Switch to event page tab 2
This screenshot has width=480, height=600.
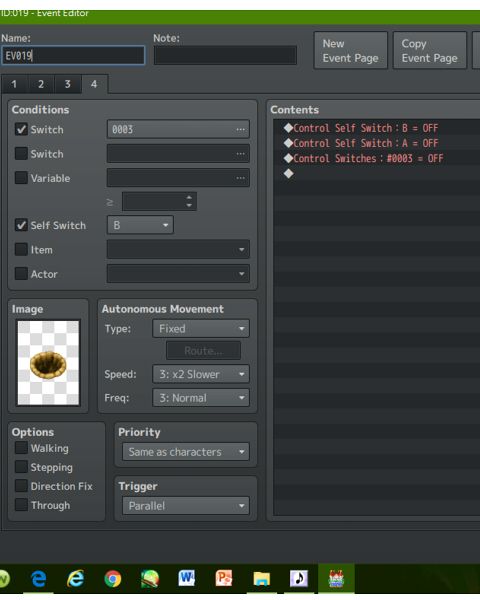pos(41,84)
